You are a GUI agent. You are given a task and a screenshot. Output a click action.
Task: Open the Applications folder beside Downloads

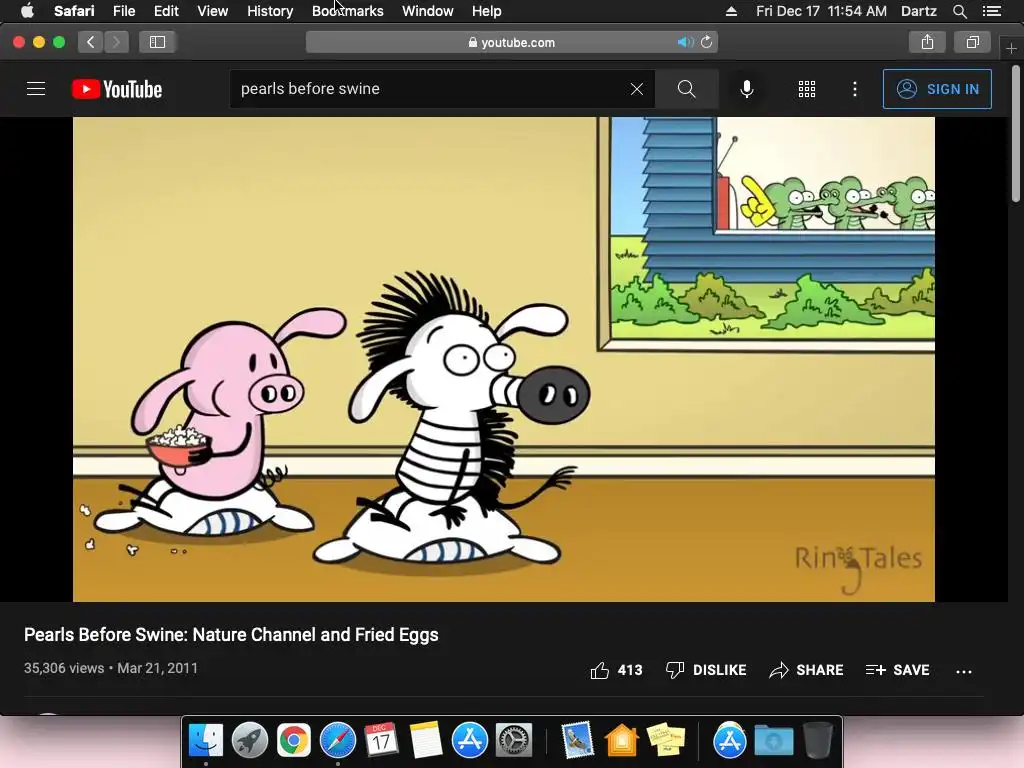point(729,740)
